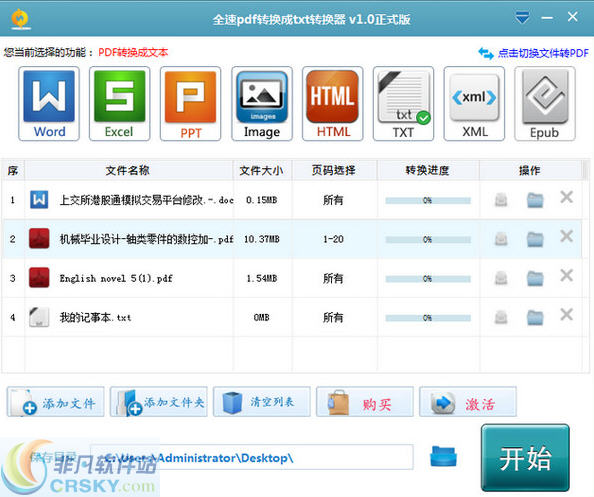This screenshot has width=594, height=497.
Task: Click the 开始 start button
Action: [525, 458]
